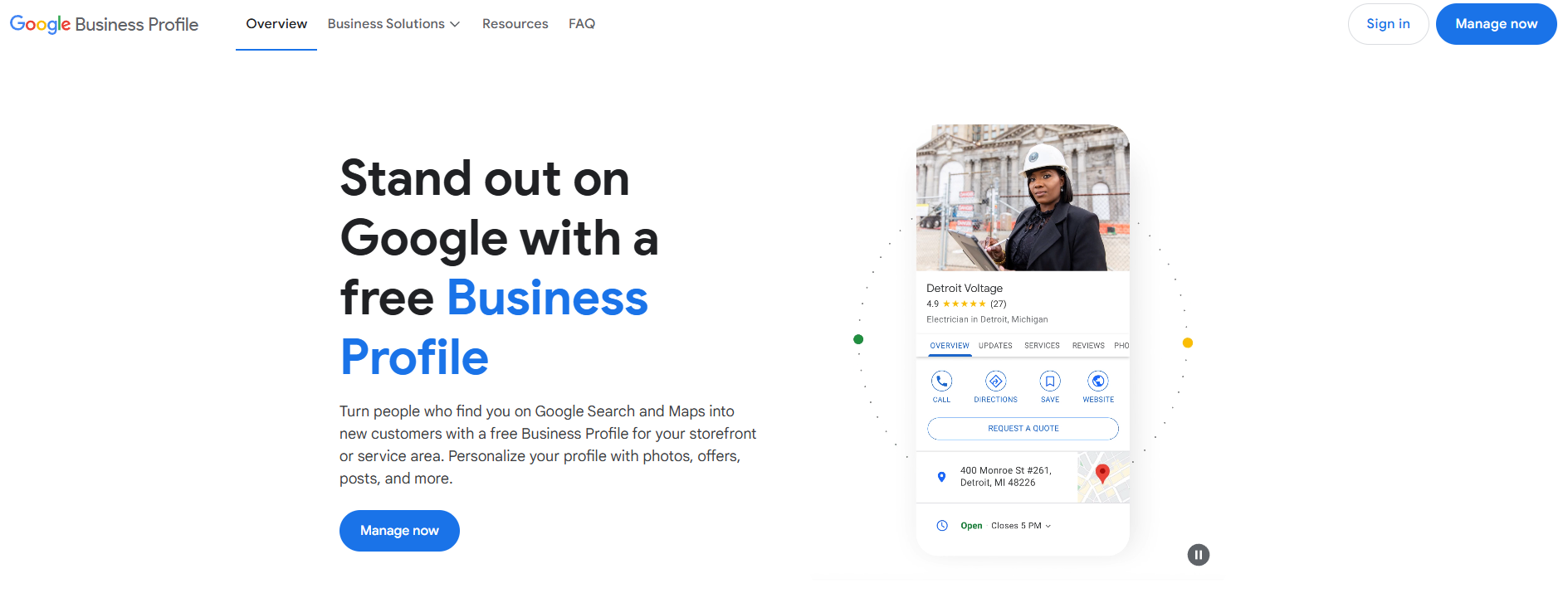Pause the hero animation
The image size is (1568, 593).
click(x=1198, y=555)
